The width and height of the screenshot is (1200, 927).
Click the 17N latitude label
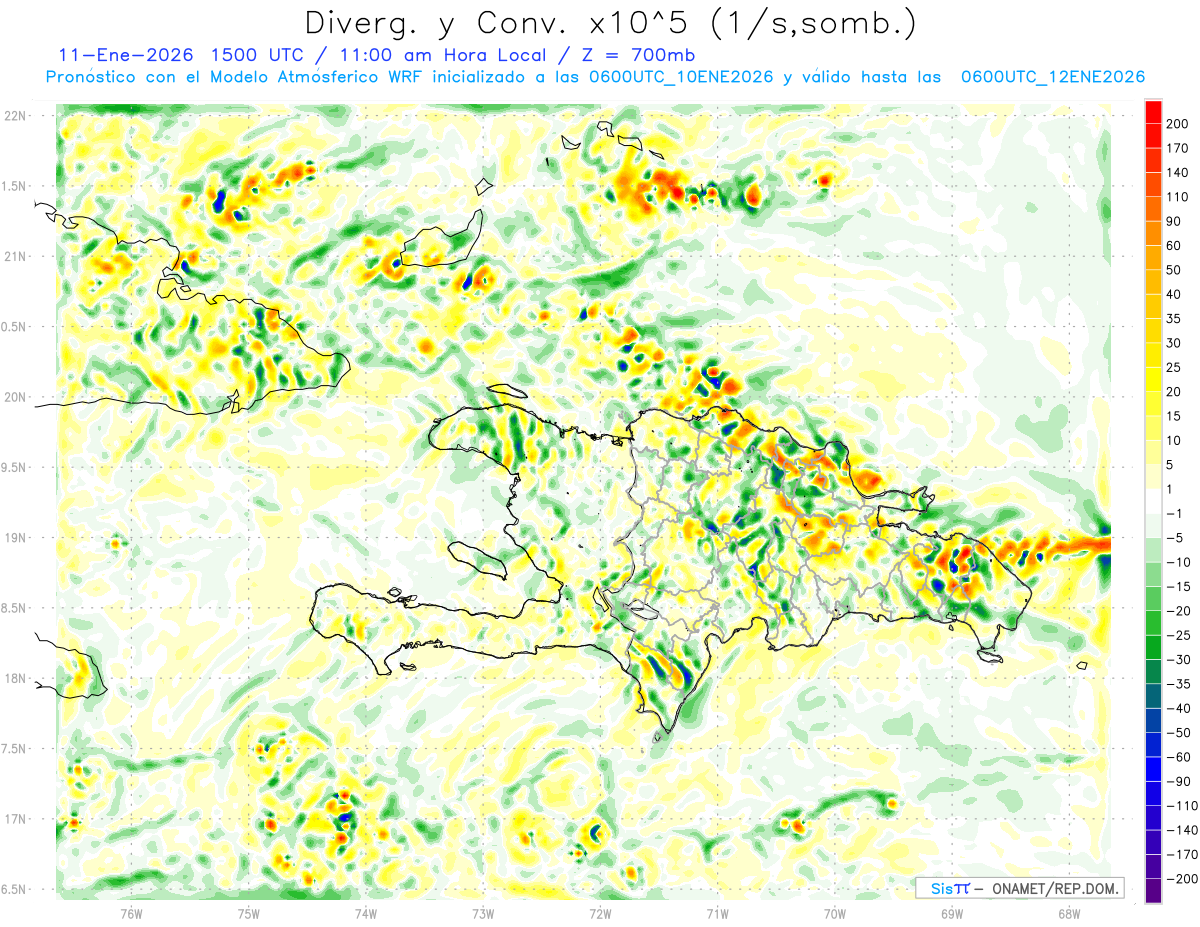pos(15,819)
